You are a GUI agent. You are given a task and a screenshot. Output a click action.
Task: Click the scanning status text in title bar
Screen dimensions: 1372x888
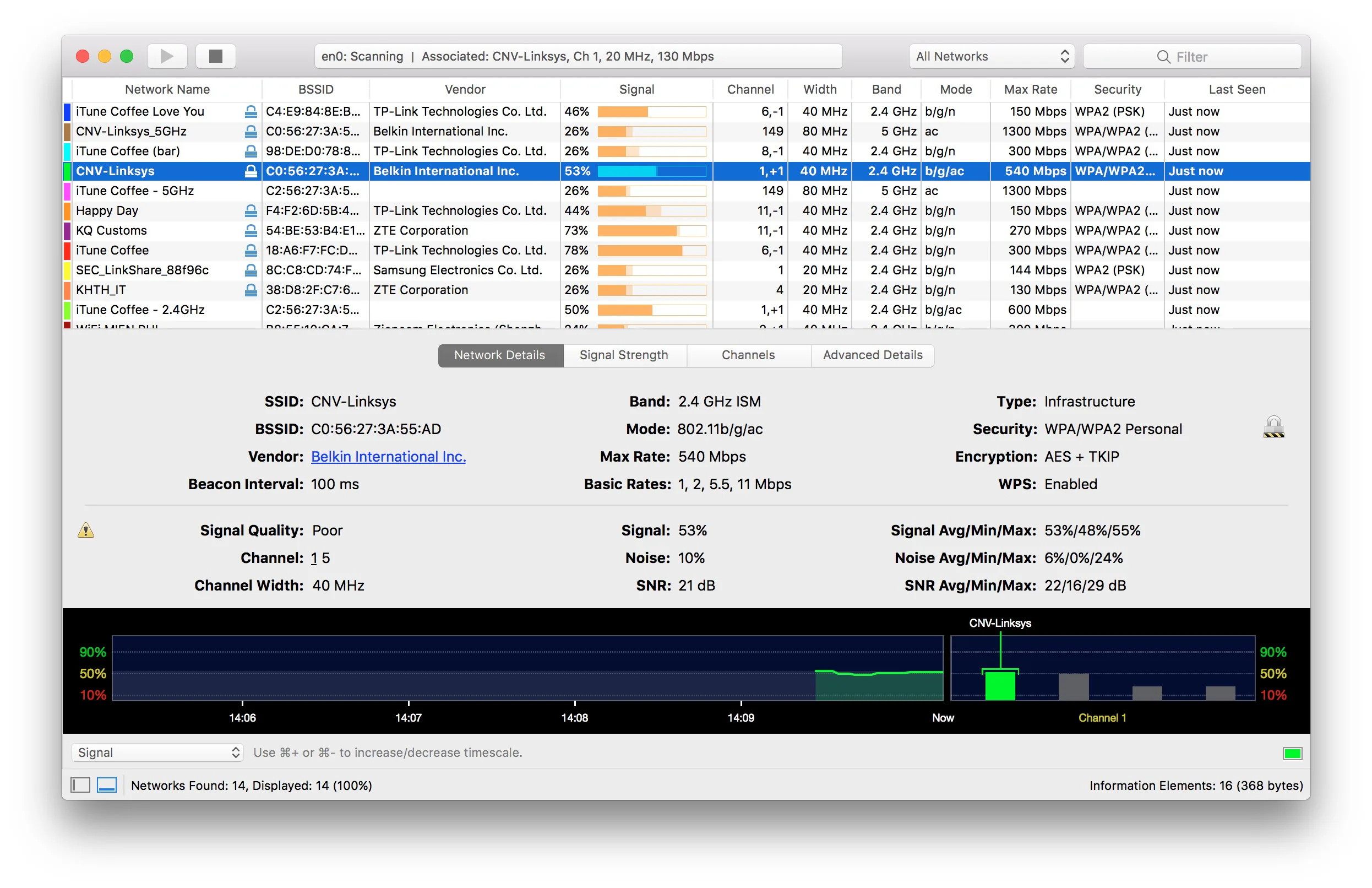[518, 56]
